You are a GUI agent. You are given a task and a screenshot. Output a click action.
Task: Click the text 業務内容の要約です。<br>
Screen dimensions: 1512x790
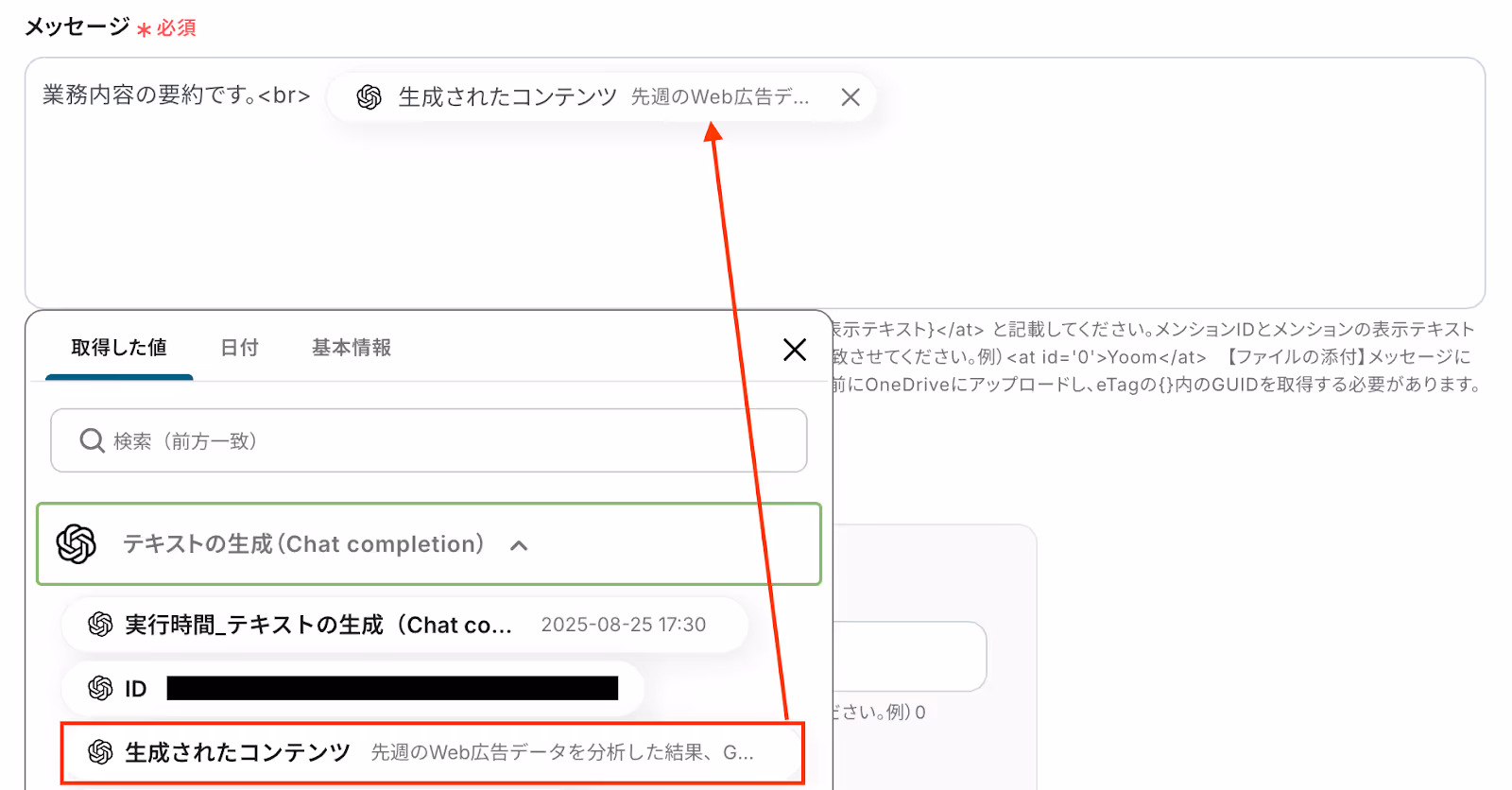177,95
